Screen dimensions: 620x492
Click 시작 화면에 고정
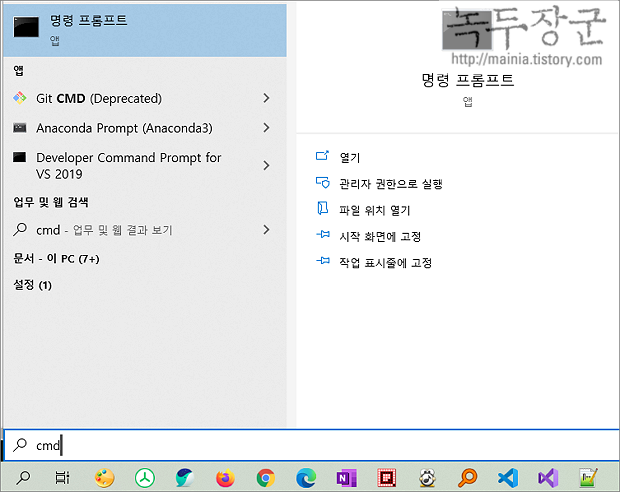coord(380,237)
